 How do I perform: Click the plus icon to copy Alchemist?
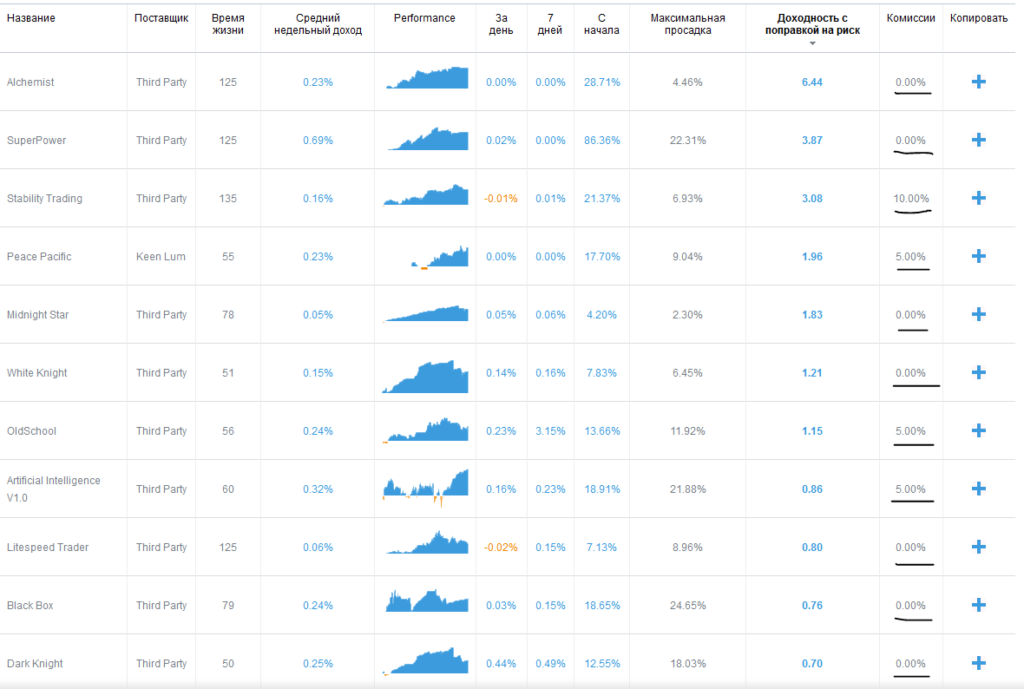click(x=979, y=82)
